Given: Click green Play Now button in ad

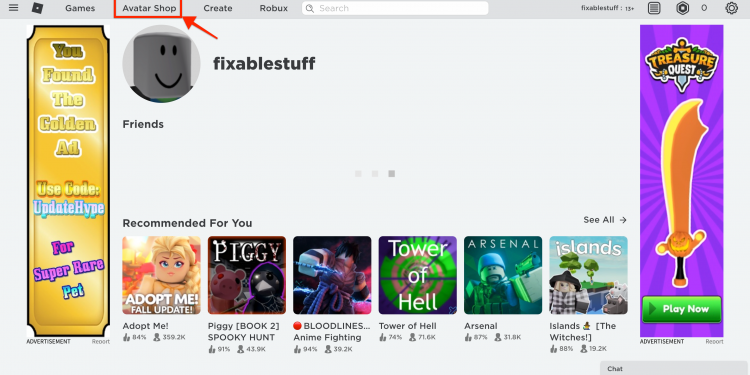Looking at the screenshot, I should pyautogui.click(x=682, y=309).
